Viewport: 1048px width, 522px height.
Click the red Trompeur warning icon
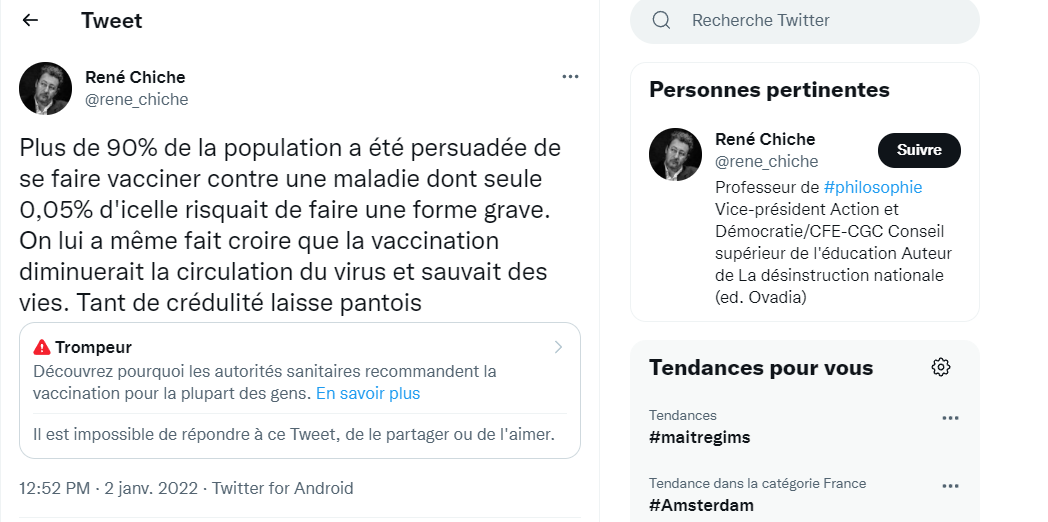tap(42, 347)
